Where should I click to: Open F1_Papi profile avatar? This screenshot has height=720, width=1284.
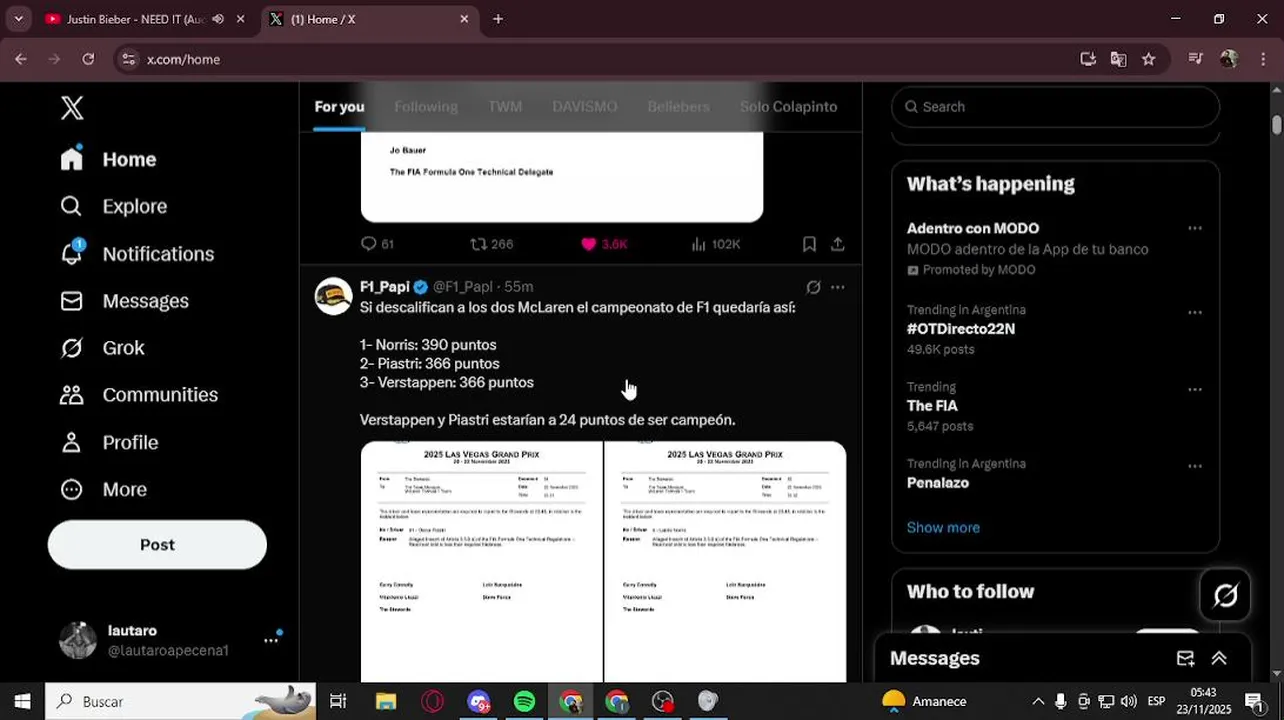[334, 296]
